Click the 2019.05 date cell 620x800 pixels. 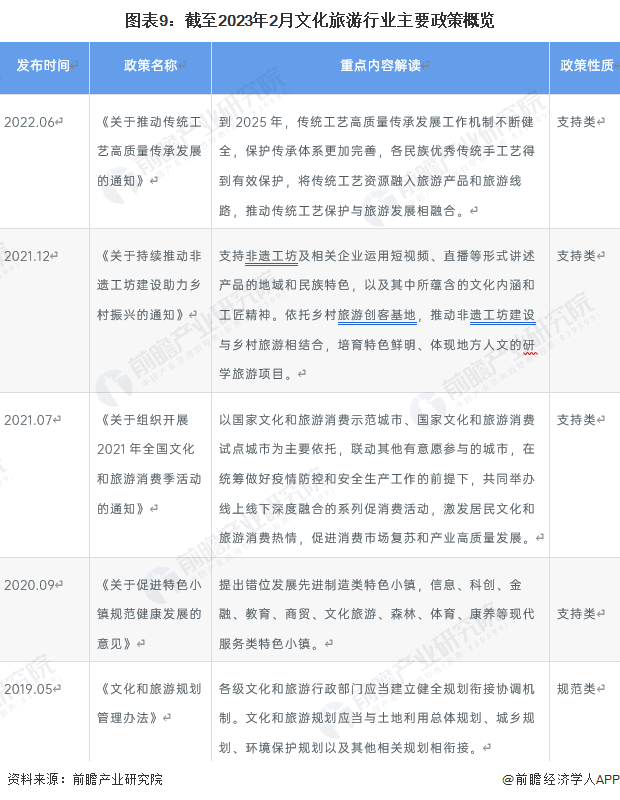32,689
